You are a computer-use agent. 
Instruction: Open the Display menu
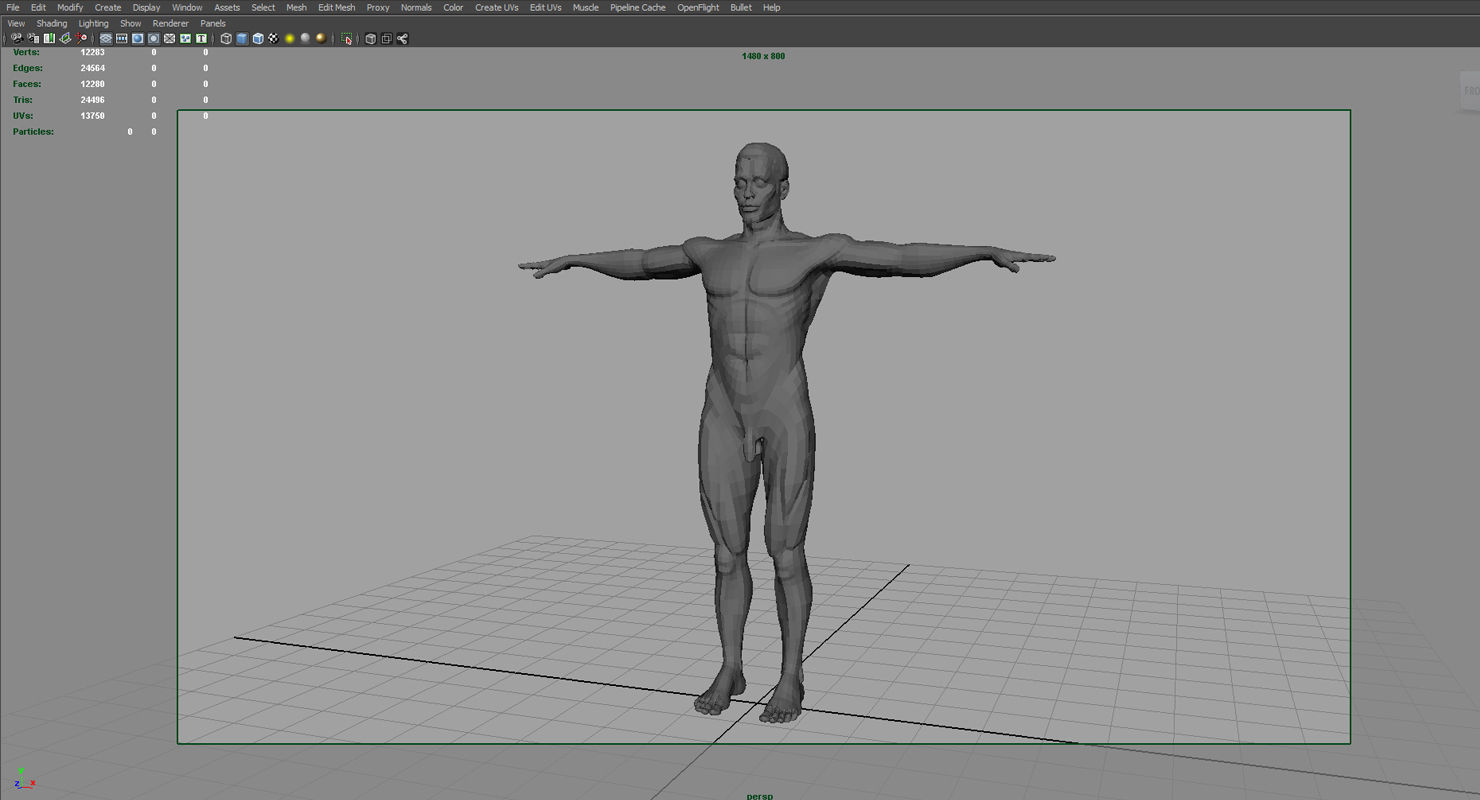click(x=146, y=7)
